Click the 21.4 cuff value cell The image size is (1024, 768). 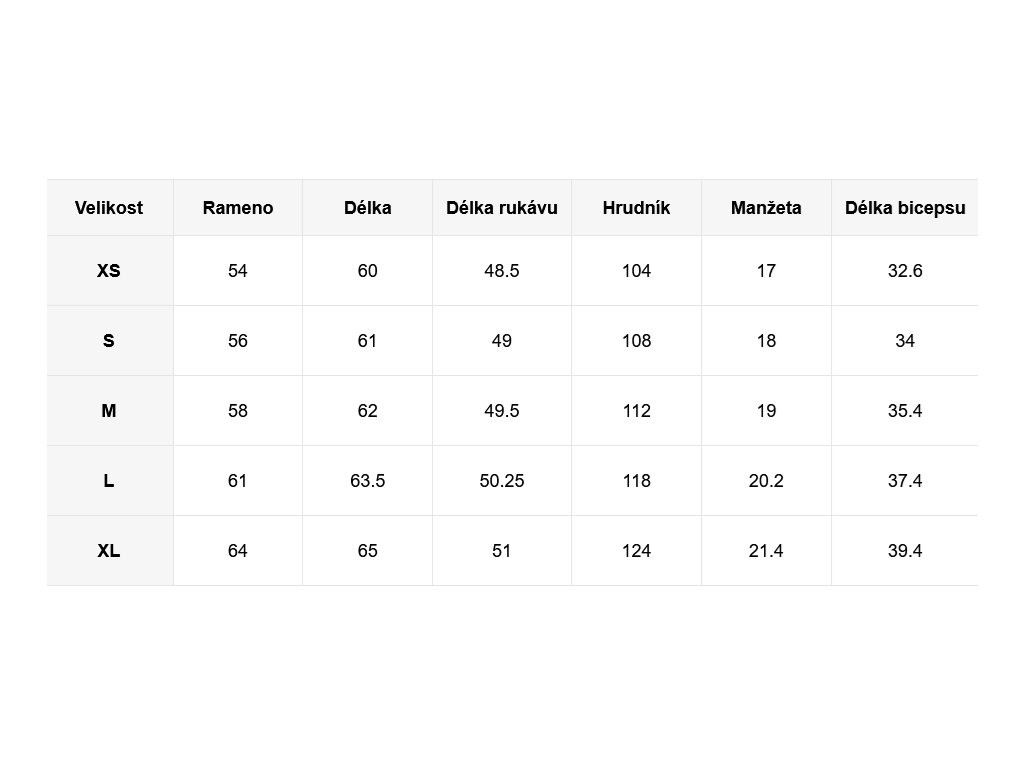(x=766, y=550)
